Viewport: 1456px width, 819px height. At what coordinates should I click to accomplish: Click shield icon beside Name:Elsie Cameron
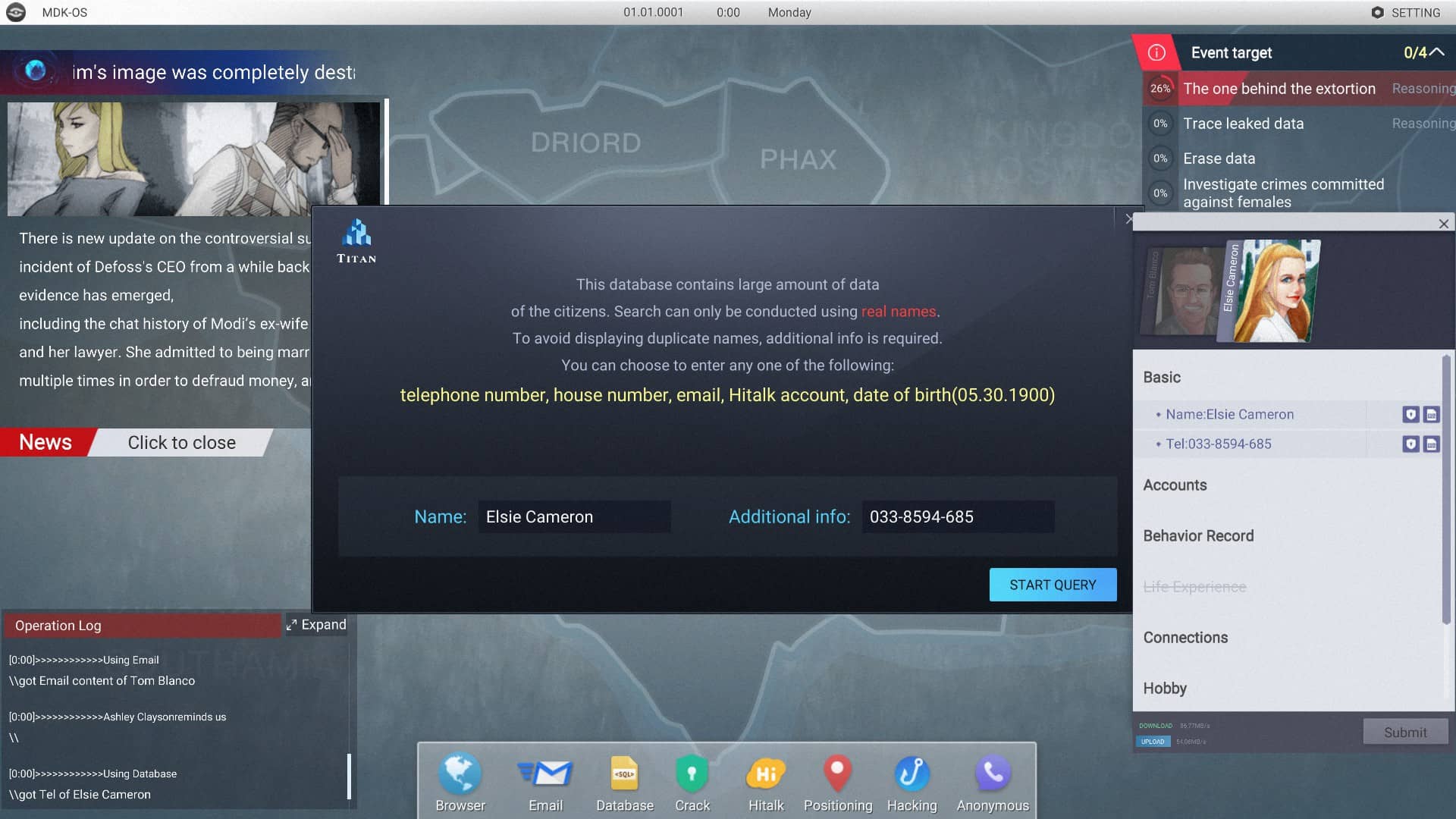1410,414
